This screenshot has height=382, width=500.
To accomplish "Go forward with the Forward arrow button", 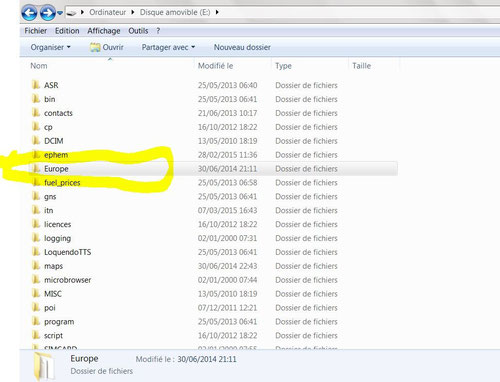I will (x=48, y=13).
